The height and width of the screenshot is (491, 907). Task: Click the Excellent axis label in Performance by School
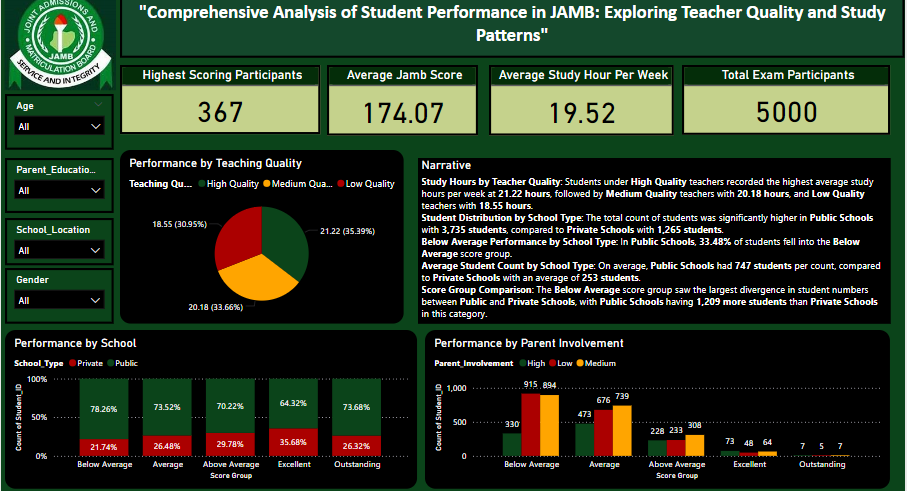coord(294,464)
